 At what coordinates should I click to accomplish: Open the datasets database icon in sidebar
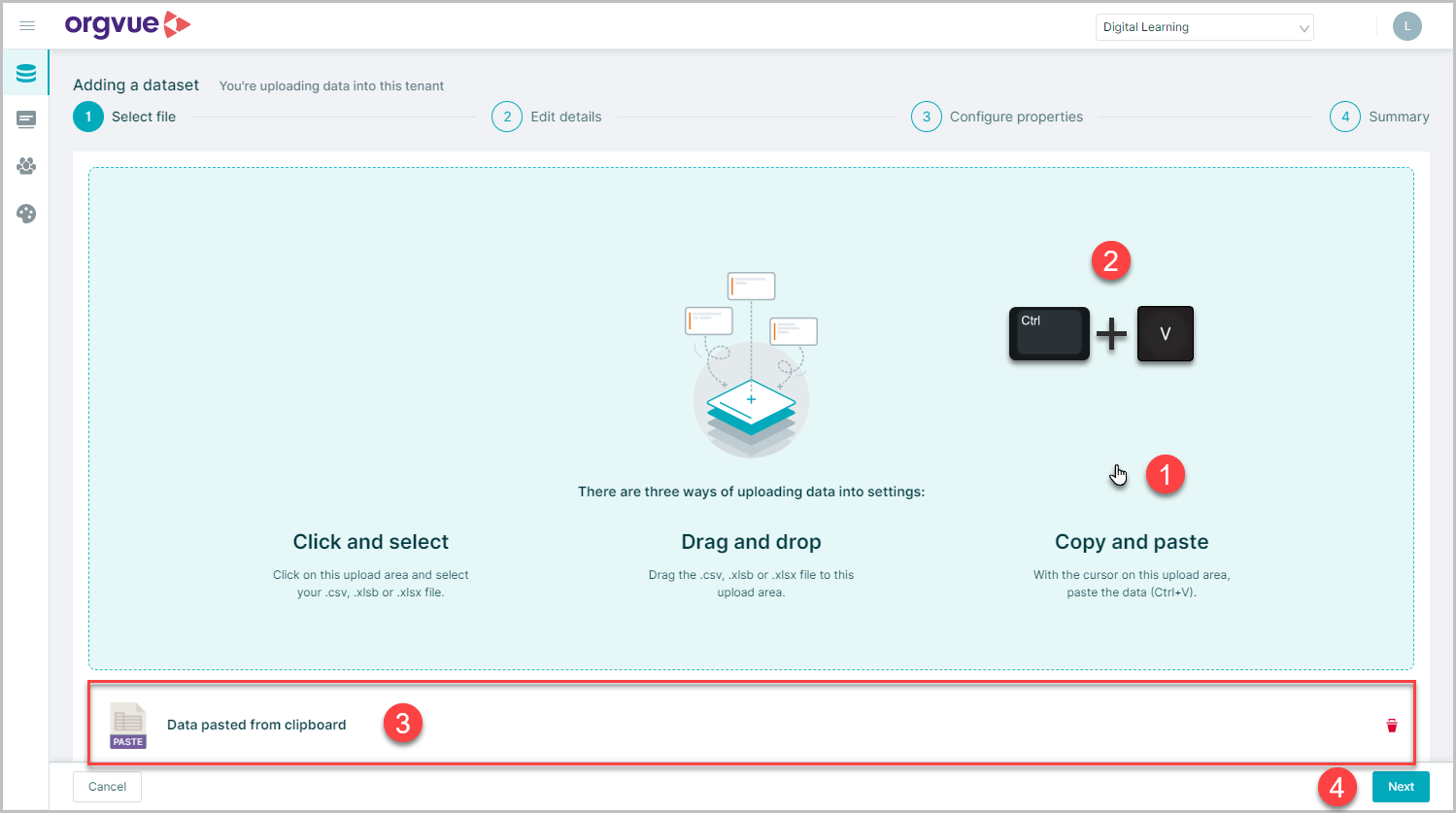pyautogui.click(x=26, y=73)
